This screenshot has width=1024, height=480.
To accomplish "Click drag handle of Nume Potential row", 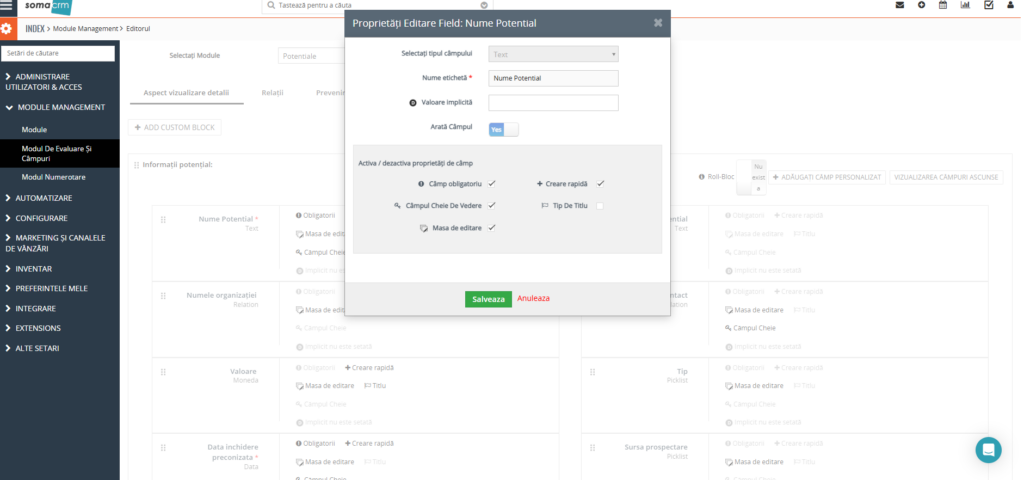I will (163, 220).
